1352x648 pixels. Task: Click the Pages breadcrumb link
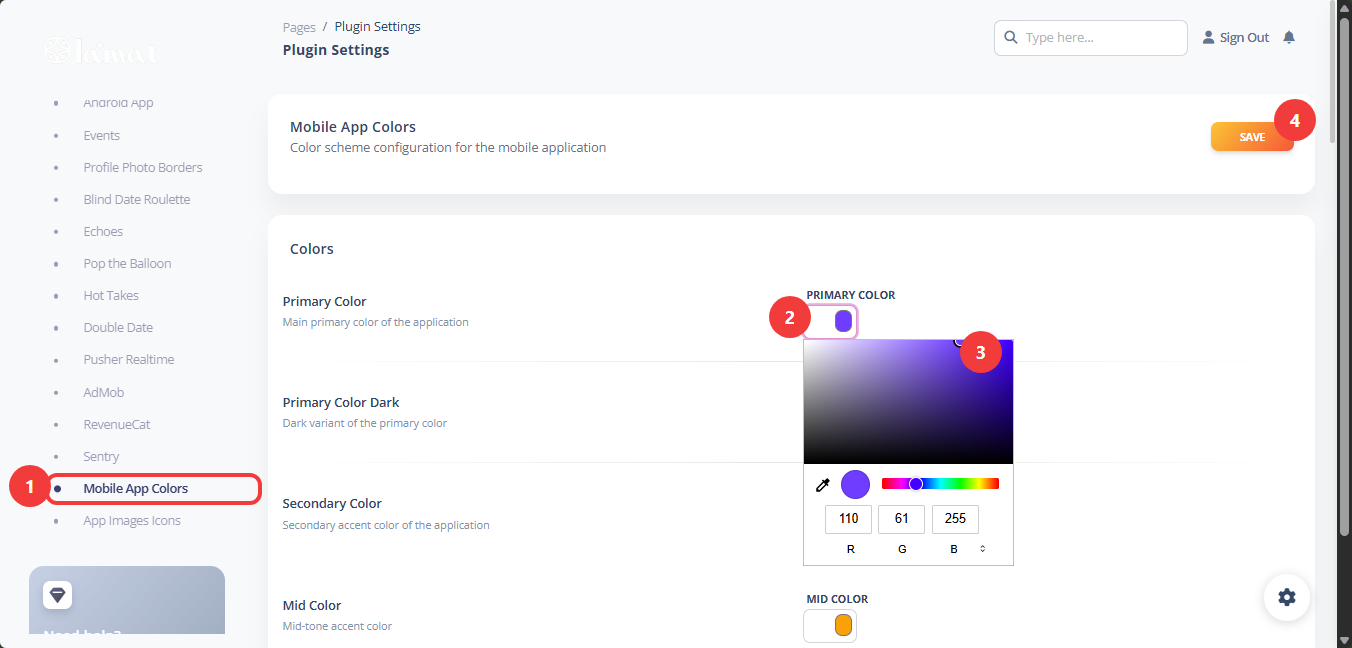[x=299, y=27]
